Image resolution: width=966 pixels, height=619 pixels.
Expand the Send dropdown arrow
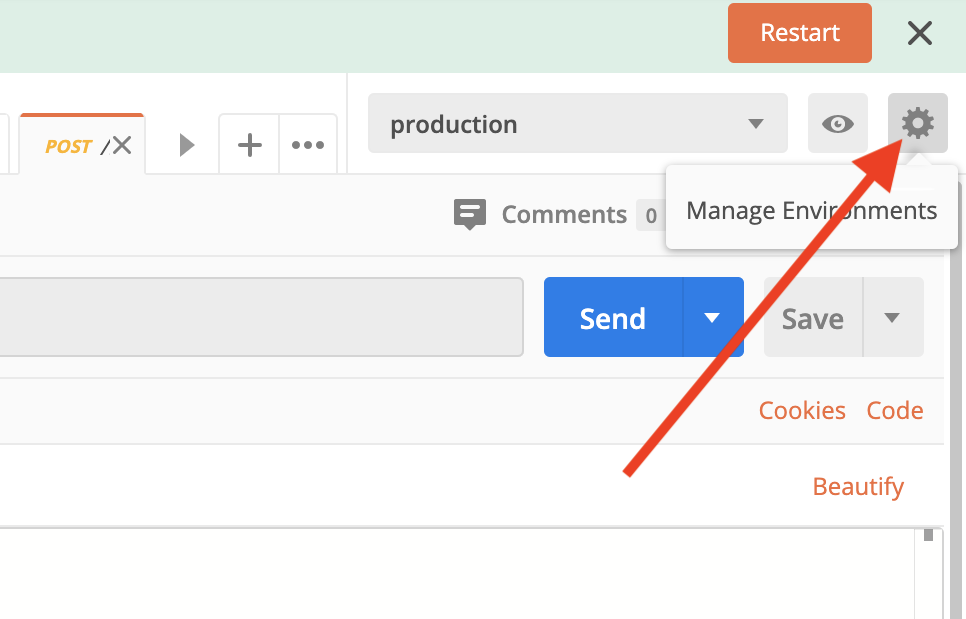point(713,317)
